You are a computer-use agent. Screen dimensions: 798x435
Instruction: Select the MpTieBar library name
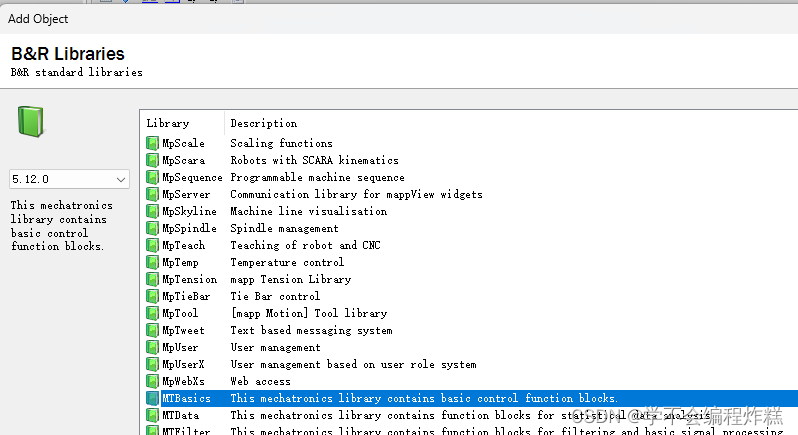pyautogui.click(x=186, y=296)
